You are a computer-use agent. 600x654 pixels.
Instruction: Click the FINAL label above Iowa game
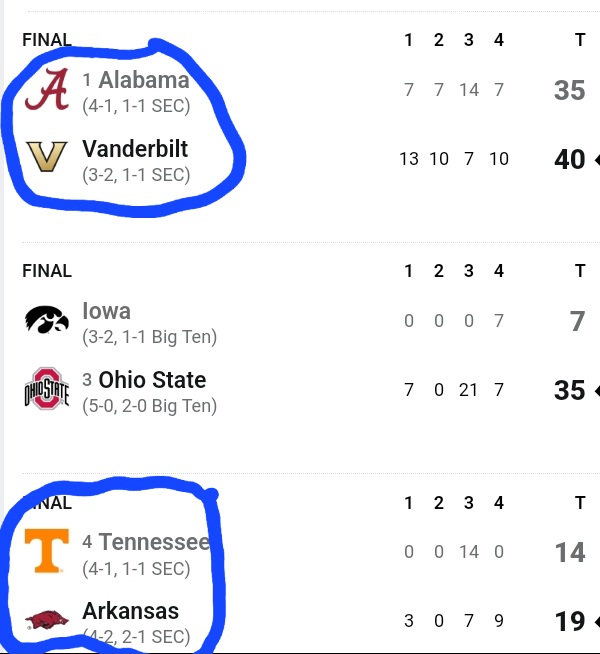pyautogui.click(x=47, y=271)
